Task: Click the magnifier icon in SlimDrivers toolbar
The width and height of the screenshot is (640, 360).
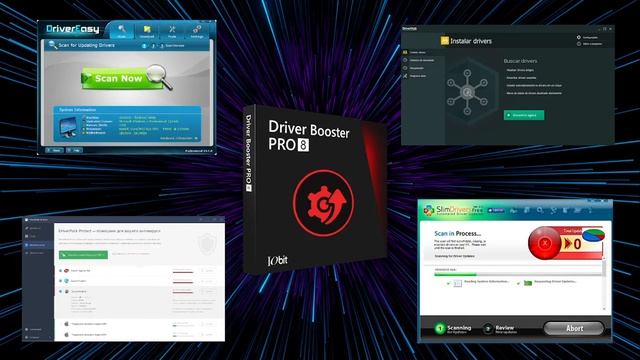Action: tap(540, 210)
